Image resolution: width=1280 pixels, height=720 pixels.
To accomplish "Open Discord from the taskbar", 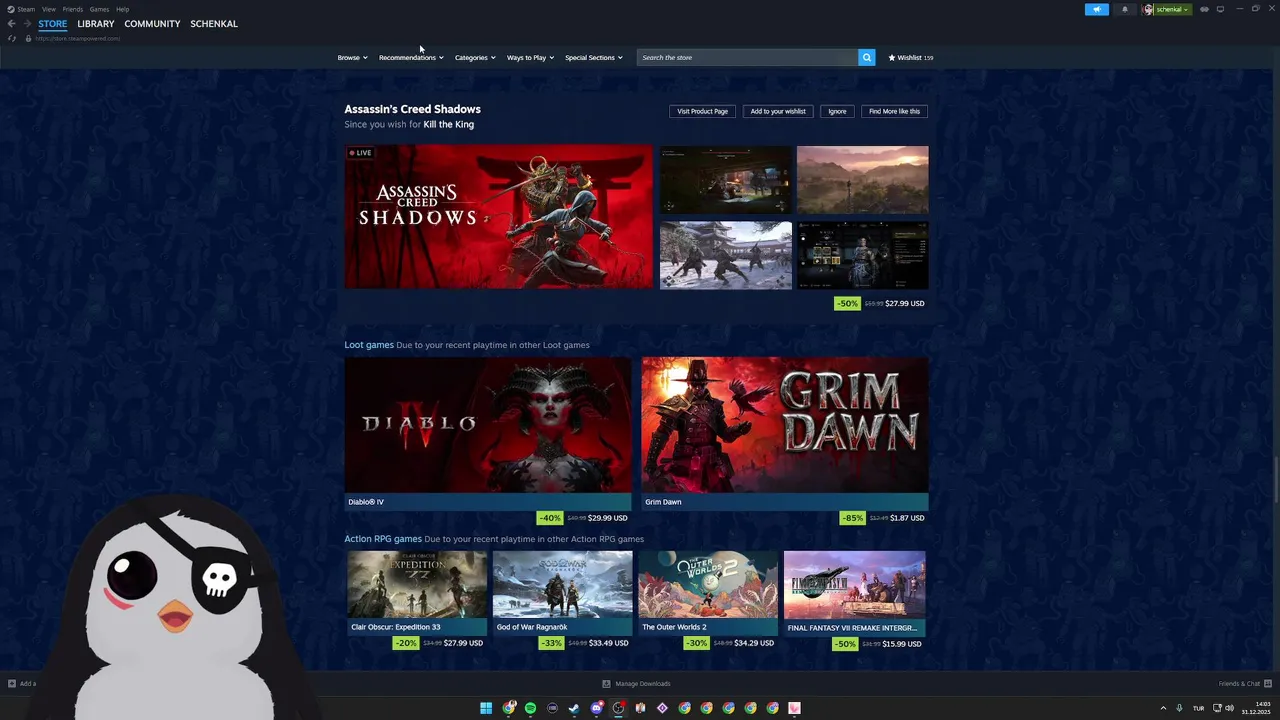I will pyautogui.click(x=597, y=708).
